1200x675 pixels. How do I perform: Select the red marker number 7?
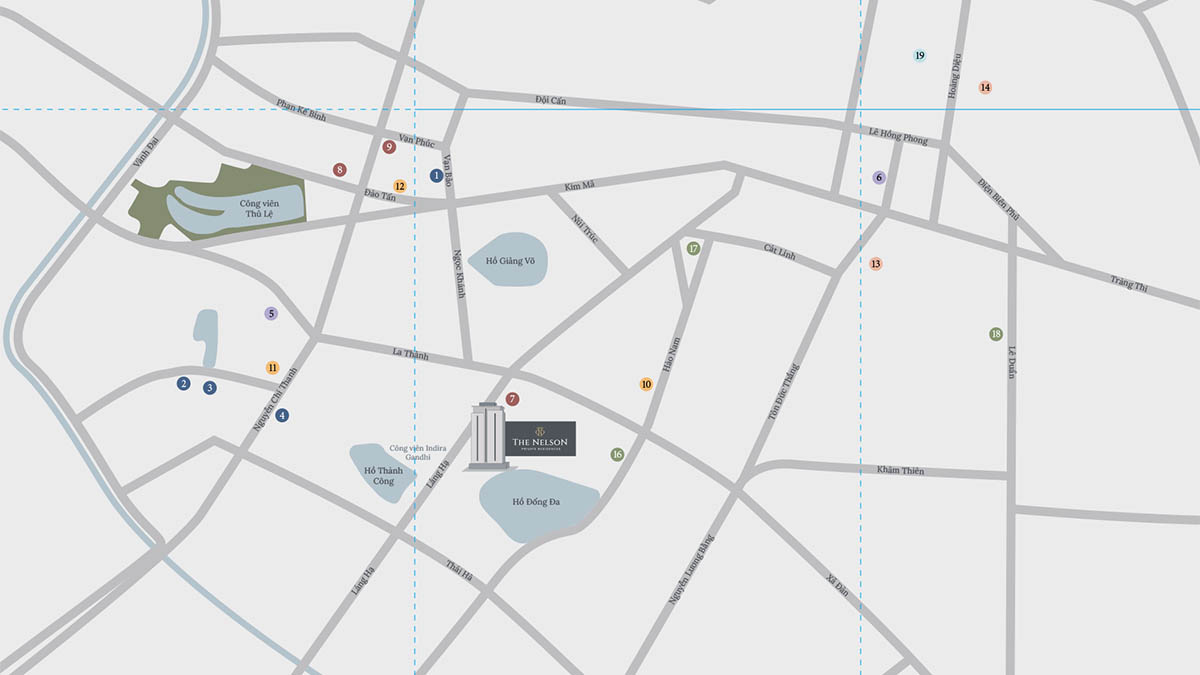coord(512,399)
